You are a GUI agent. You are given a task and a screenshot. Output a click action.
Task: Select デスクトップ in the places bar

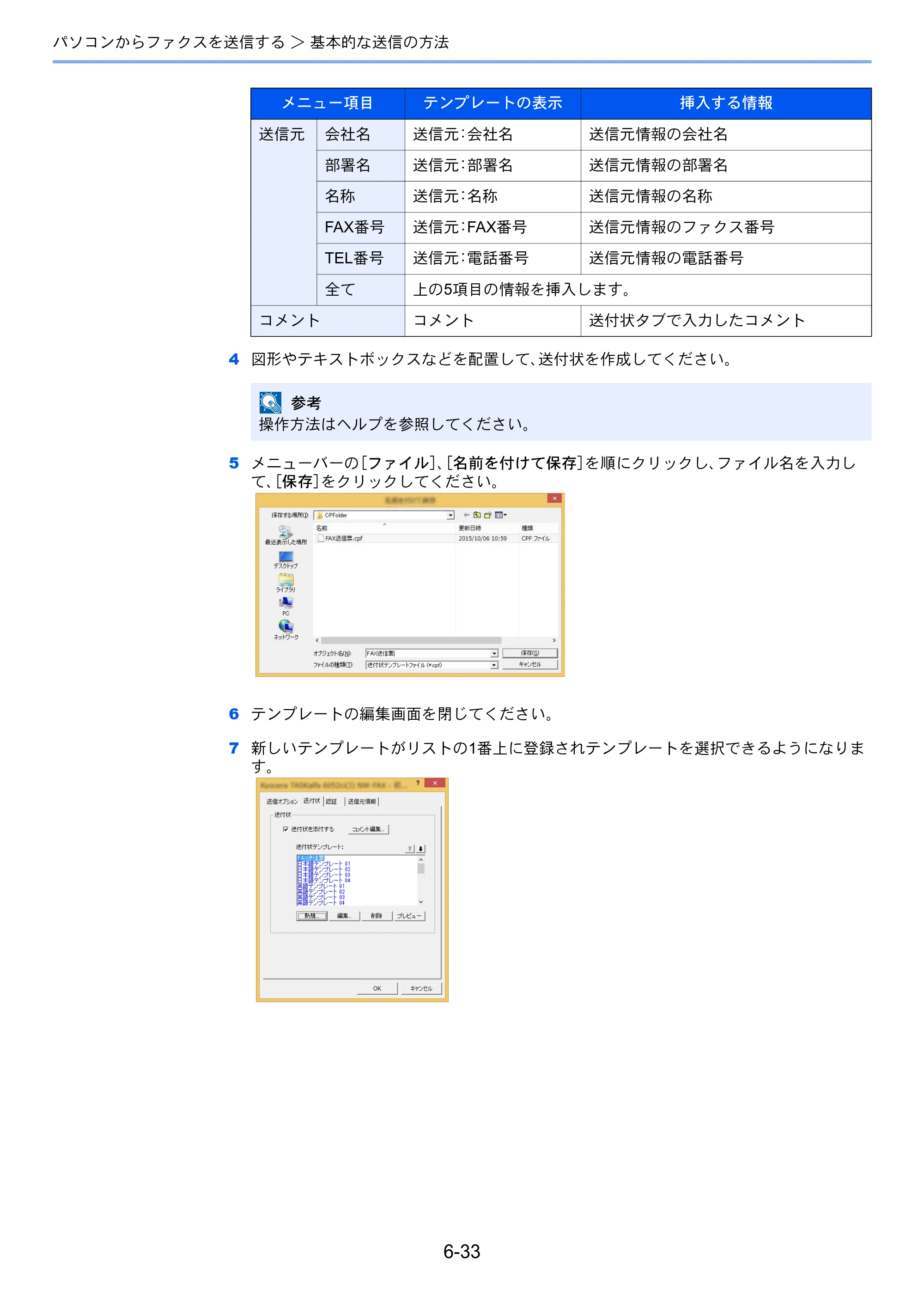pyautogui.click(x=286, y=560)
